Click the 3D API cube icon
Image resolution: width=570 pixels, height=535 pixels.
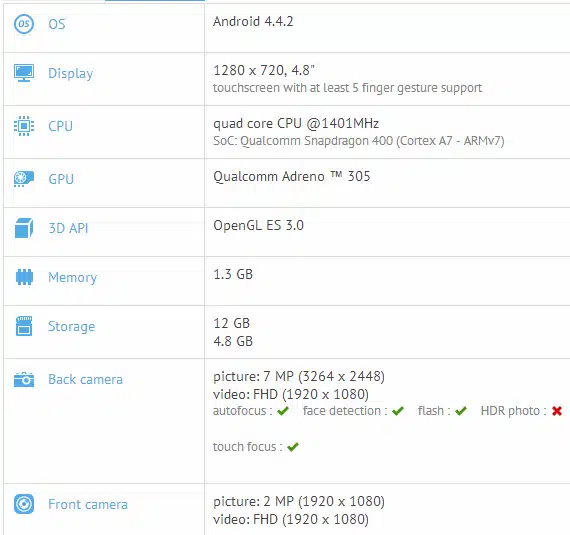pyautogui.click(x=24, y=228)
